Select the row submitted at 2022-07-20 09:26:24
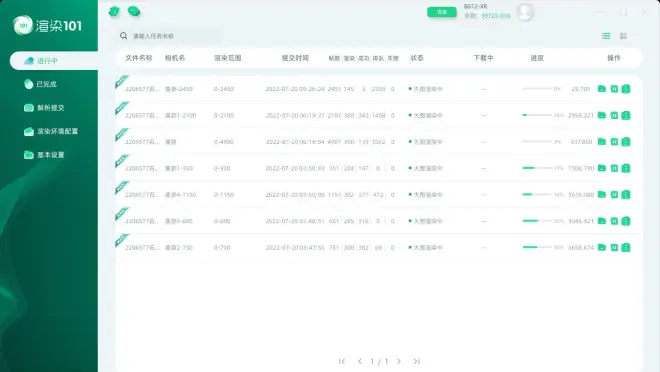 click(x=378, y=89)
